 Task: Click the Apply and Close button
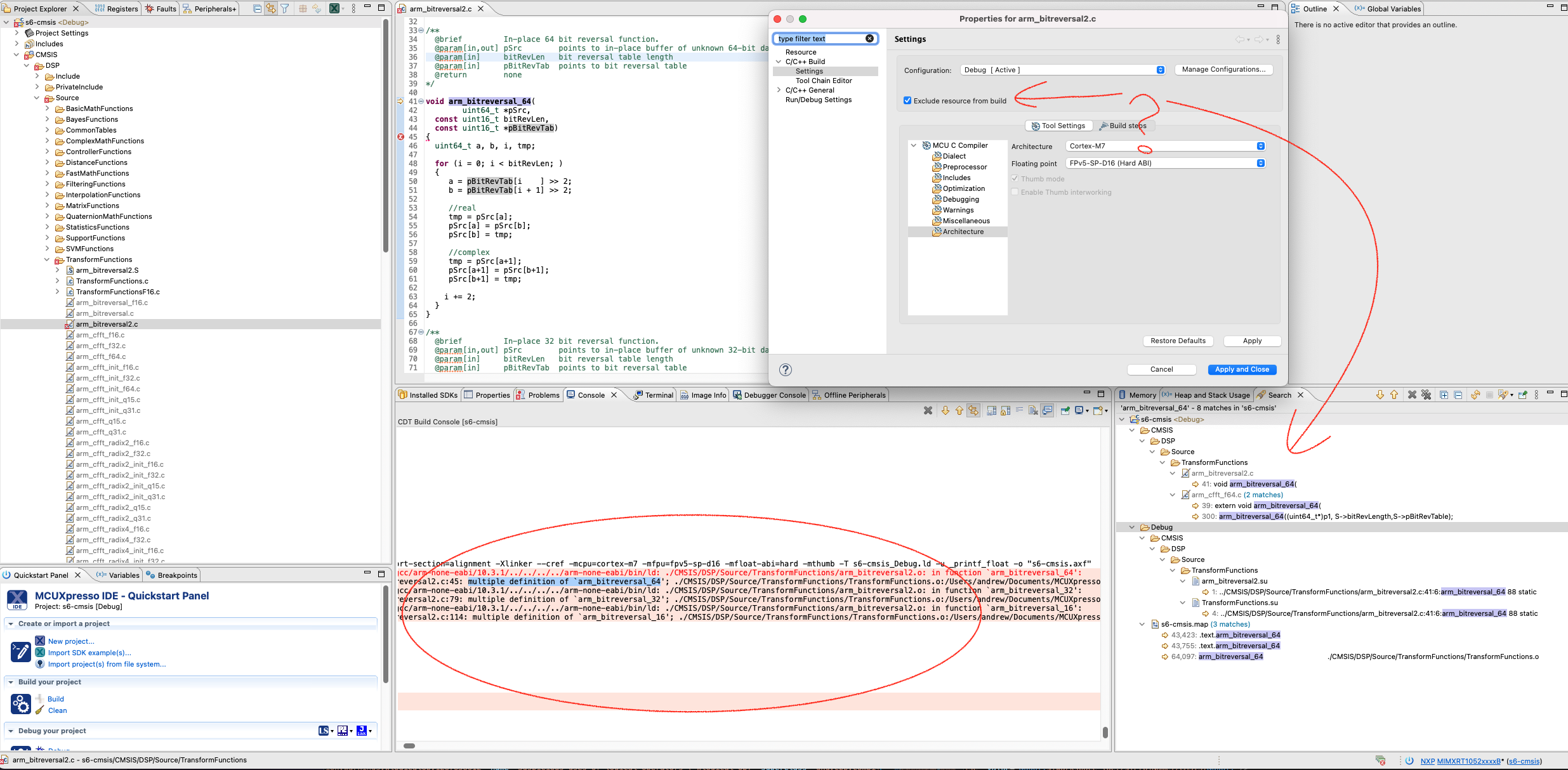[x=1241, y=369]
